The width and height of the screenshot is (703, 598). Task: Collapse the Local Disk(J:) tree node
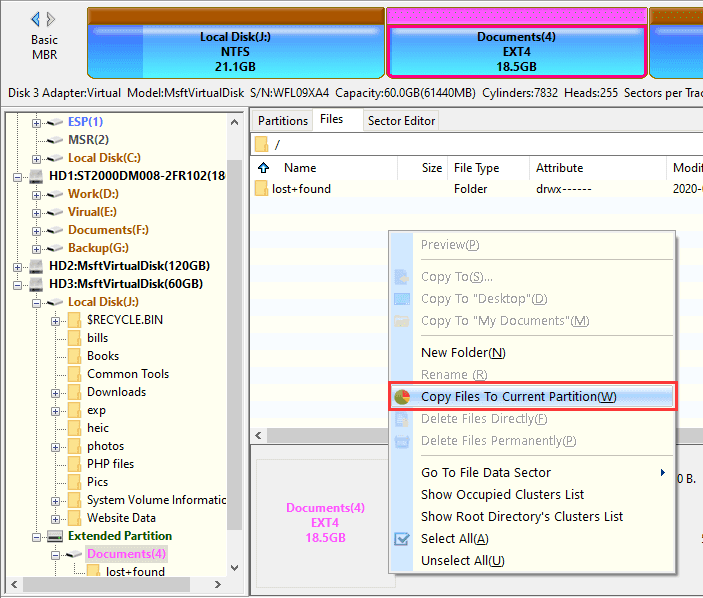pyautogui.click(x=37, y=302)
